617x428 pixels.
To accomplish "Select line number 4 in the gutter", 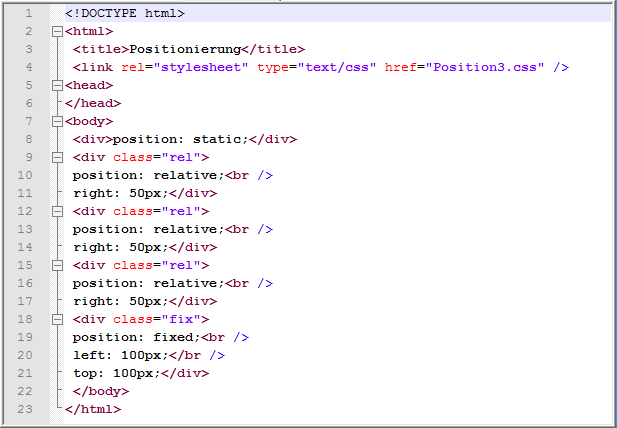I will 29,67.
